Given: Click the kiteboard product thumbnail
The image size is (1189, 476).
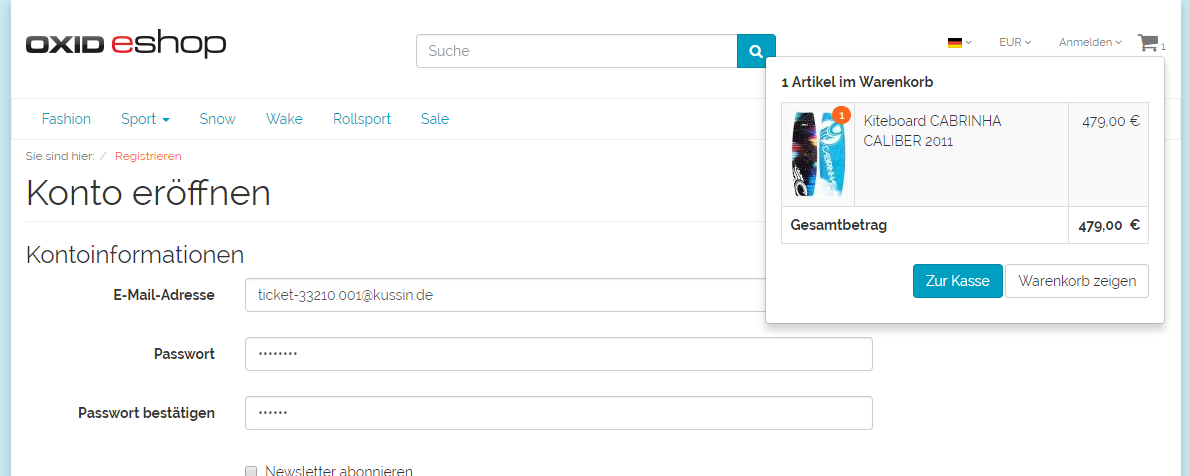Looking at the screenshot, I should tap(818, 154).
